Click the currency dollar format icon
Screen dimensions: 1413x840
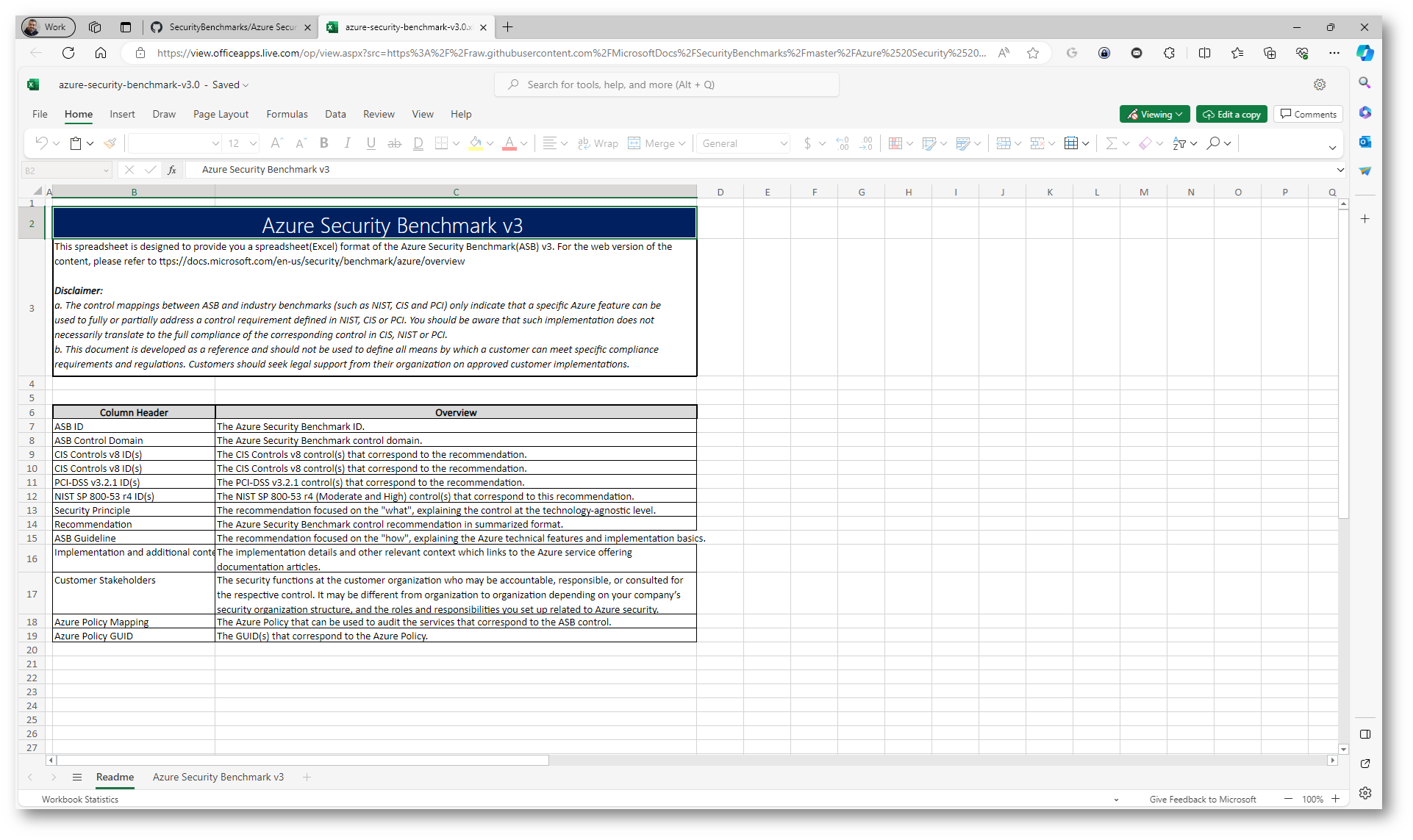[x=807, y=143]
